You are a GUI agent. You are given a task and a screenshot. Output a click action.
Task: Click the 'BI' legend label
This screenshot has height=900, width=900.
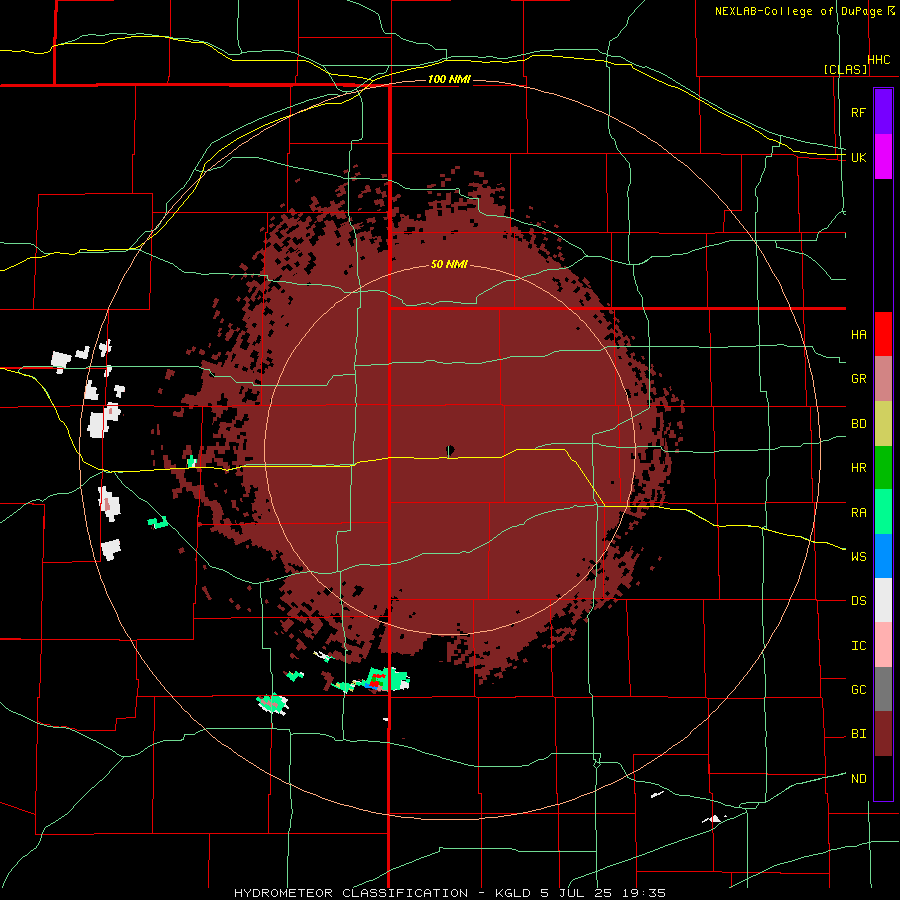coord(859,734)
